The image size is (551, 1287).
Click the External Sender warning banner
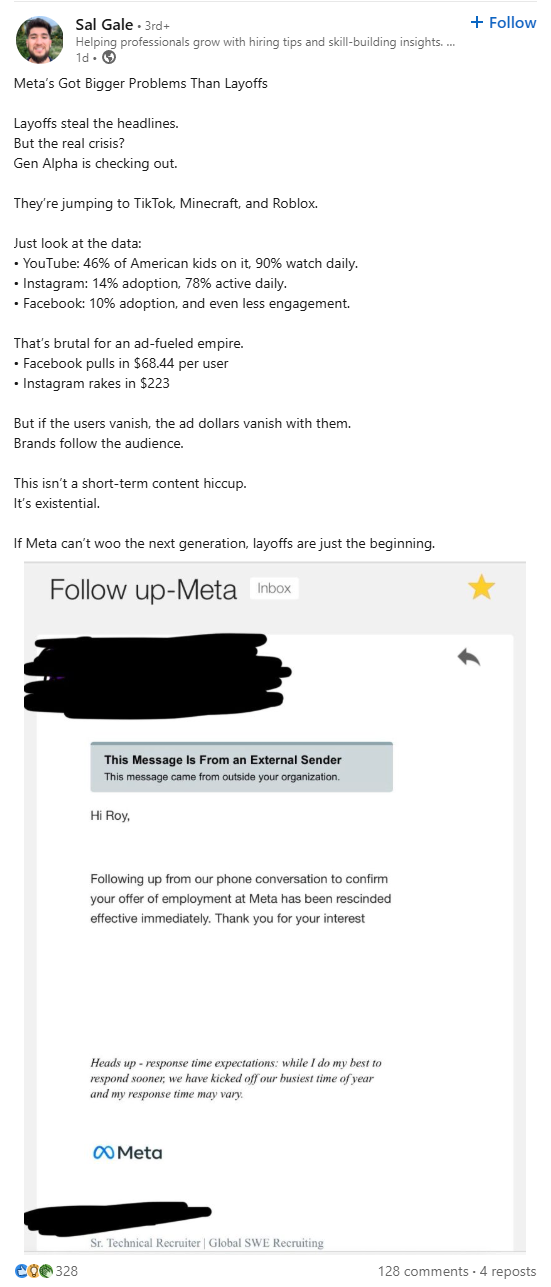point(241,767)
